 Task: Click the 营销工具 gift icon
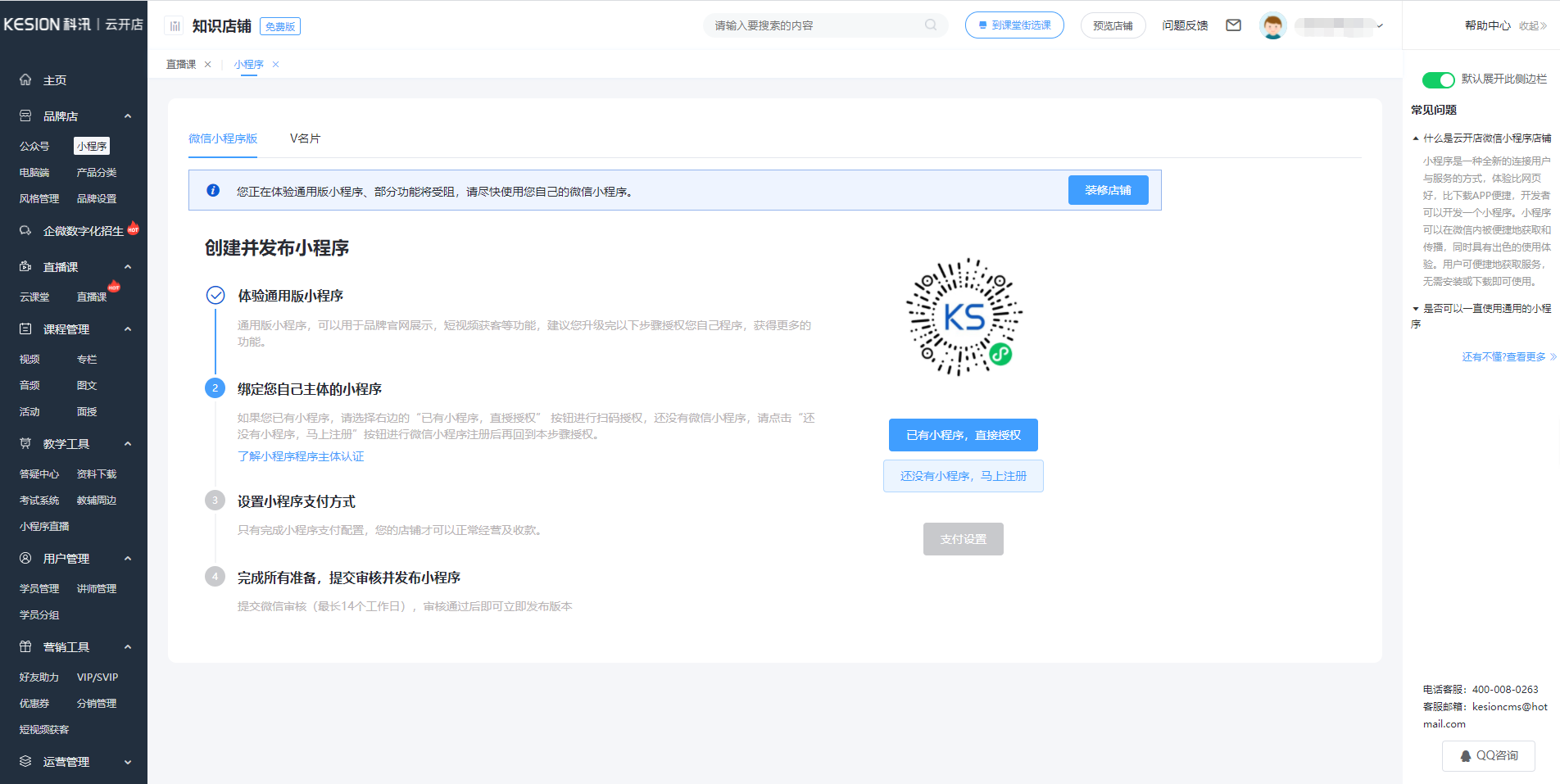pos(25,646)
